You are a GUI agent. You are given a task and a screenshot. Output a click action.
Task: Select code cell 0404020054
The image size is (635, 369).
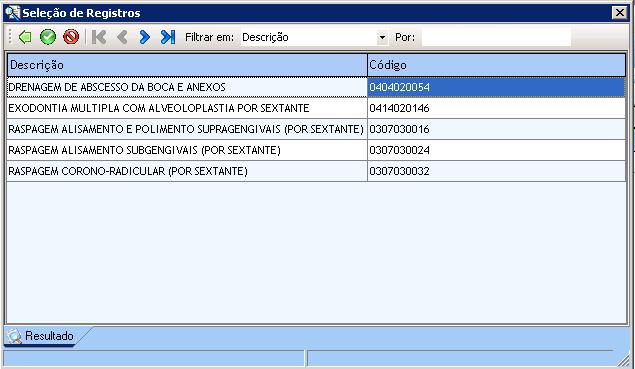point(496,87)
